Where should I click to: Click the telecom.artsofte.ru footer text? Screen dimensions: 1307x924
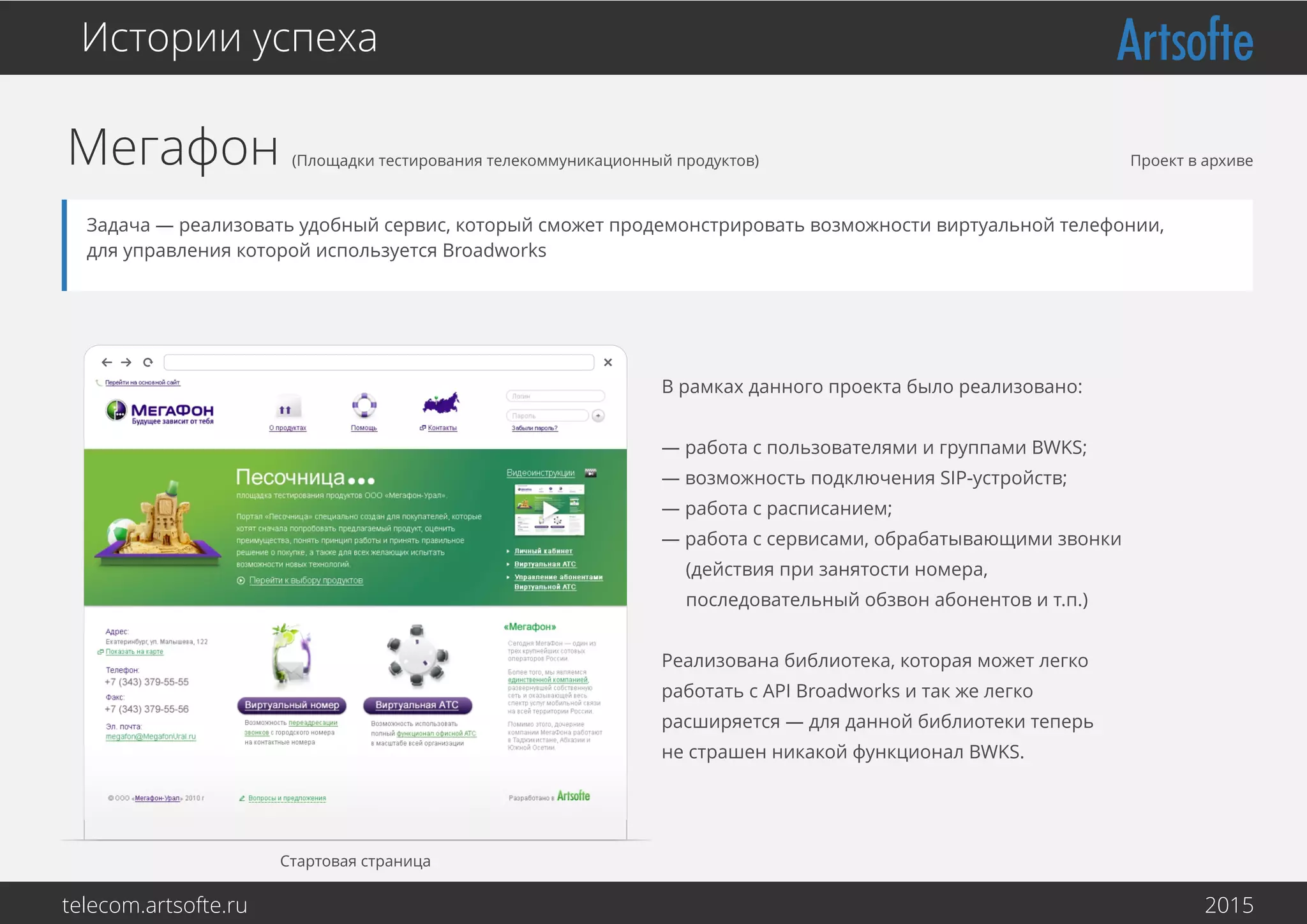pos(154,905)
